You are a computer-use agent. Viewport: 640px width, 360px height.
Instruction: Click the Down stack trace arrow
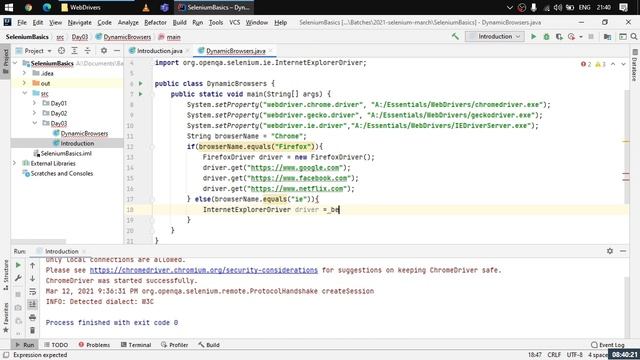tap(32, 278)
